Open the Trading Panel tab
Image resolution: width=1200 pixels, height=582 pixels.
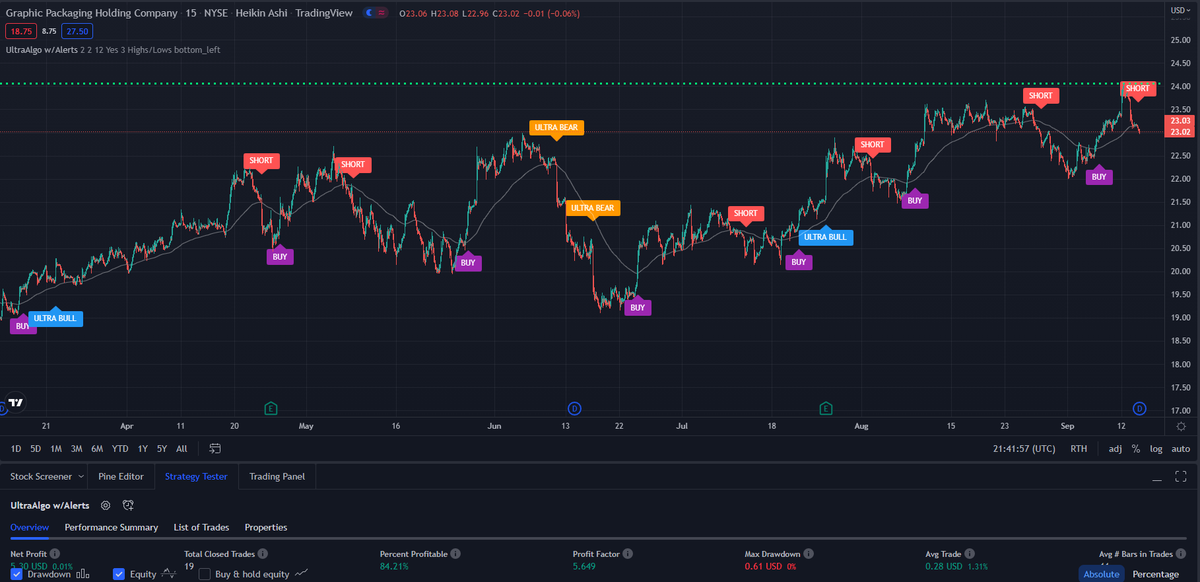pyautogui.click(x=277, y=477)
